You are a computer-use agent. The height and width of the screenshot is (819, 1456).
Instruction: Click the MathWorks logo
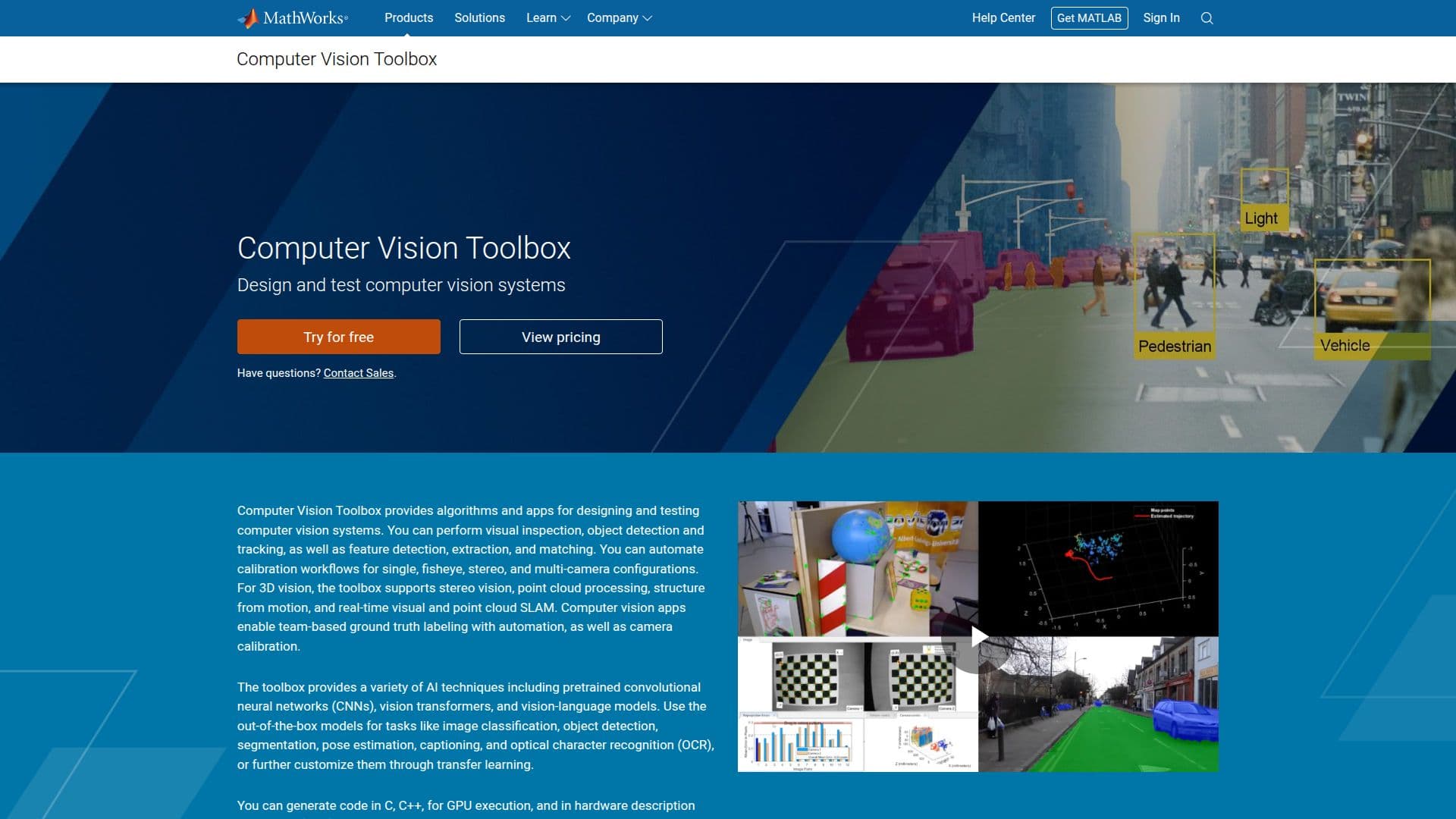coord(293,18)
